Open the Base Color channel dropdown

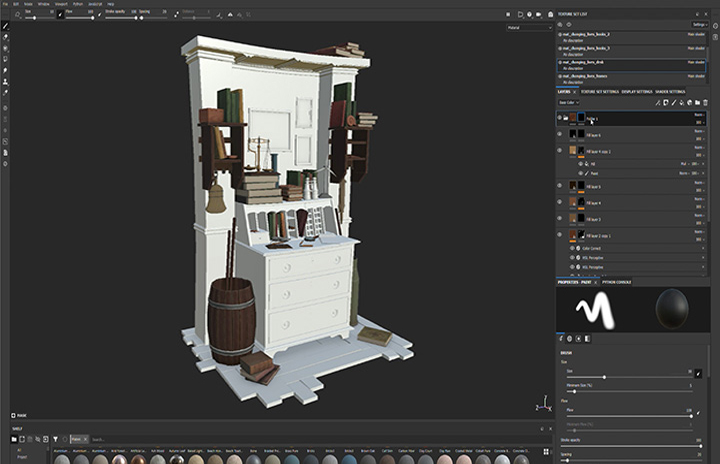click(x=569, y=102)
